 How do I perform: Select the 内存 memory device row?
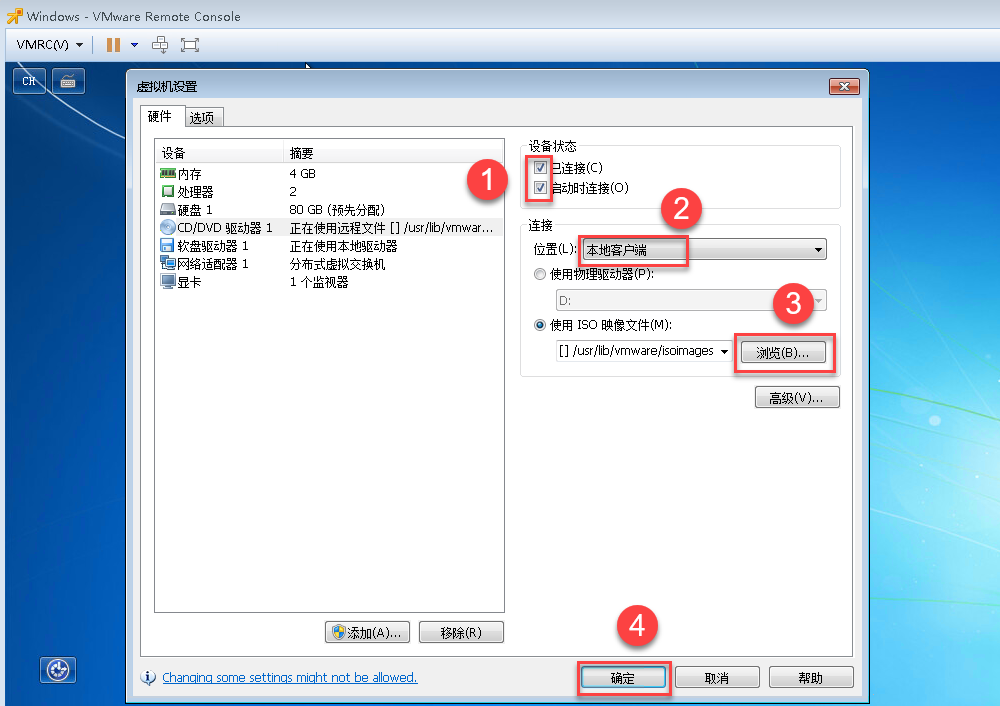click(190, 174)
